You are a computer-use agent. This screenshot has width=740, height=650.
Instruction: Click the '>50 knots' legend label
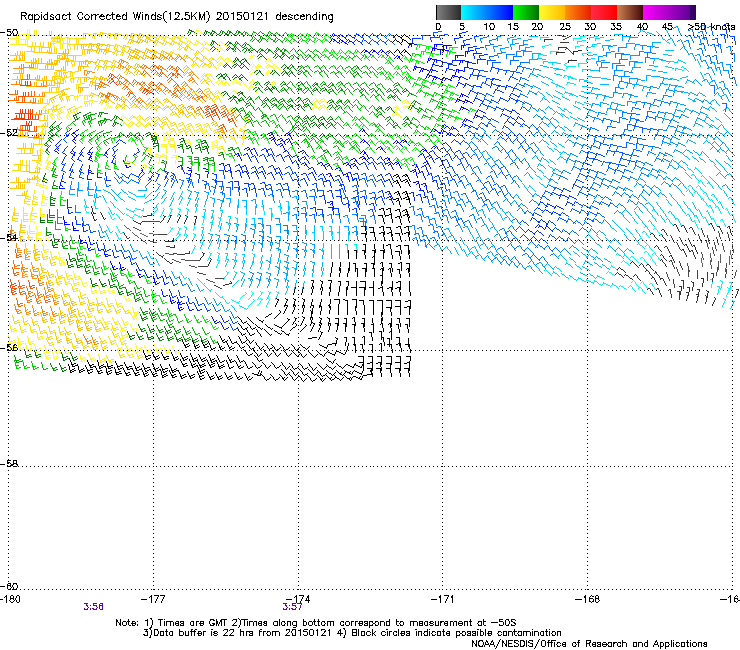(712, 27)
